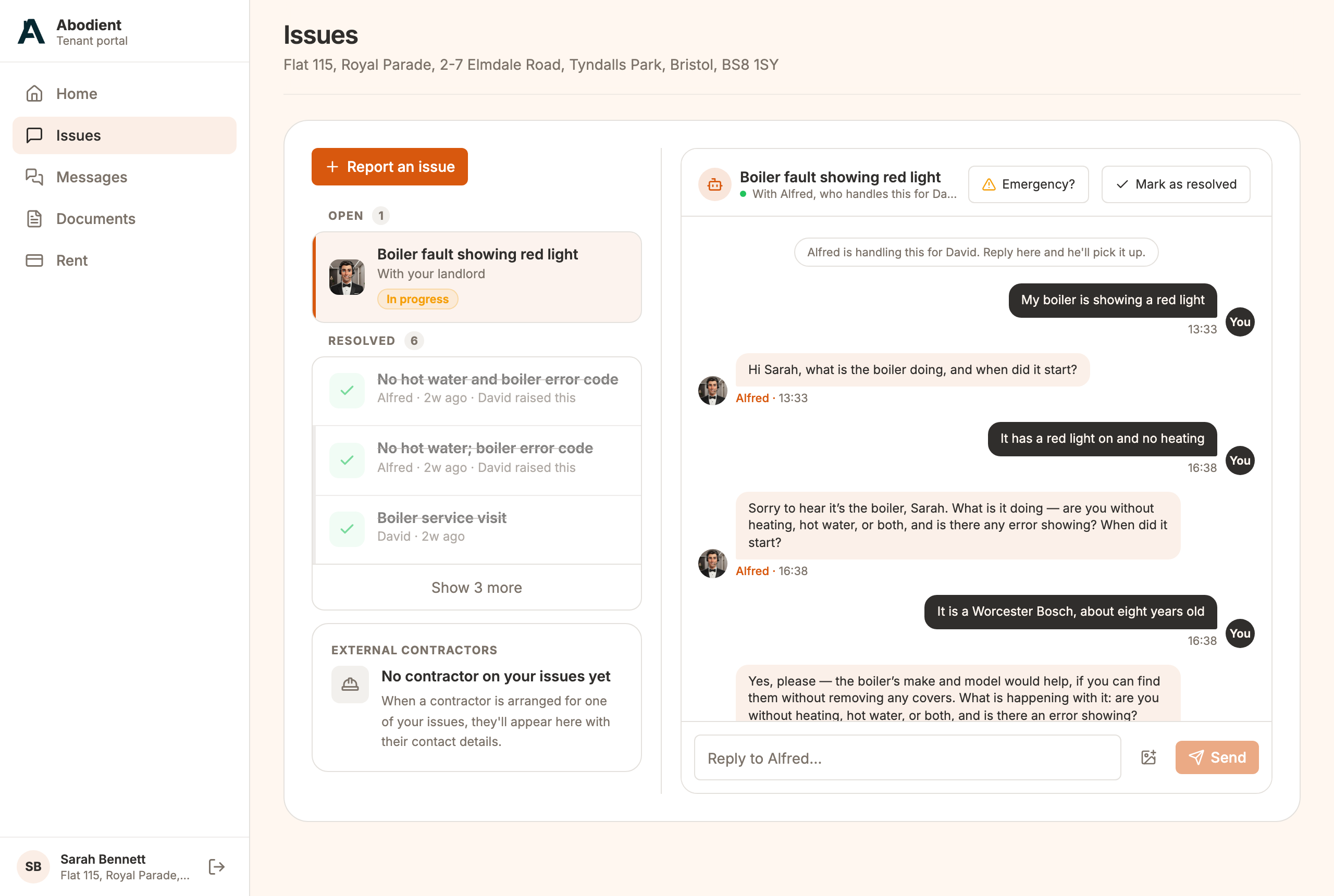Screen dimensions: 1334x896
Task: Click the Emergency? button
Action: tap(1028, 184)
